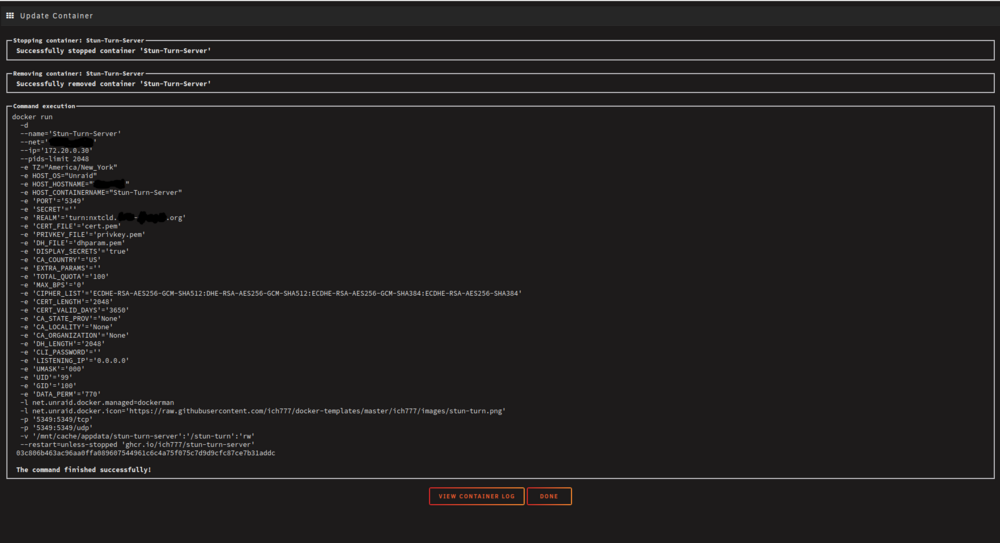Click the 'CERT_LENGTH'='2048' line

[x=66, y=302]
